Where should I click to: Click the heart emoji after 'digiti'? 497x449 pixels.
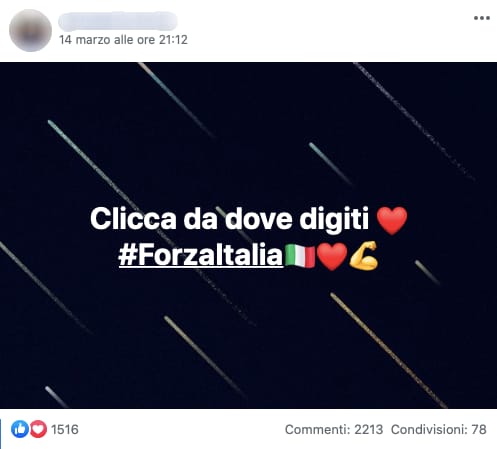coord(392,220)
